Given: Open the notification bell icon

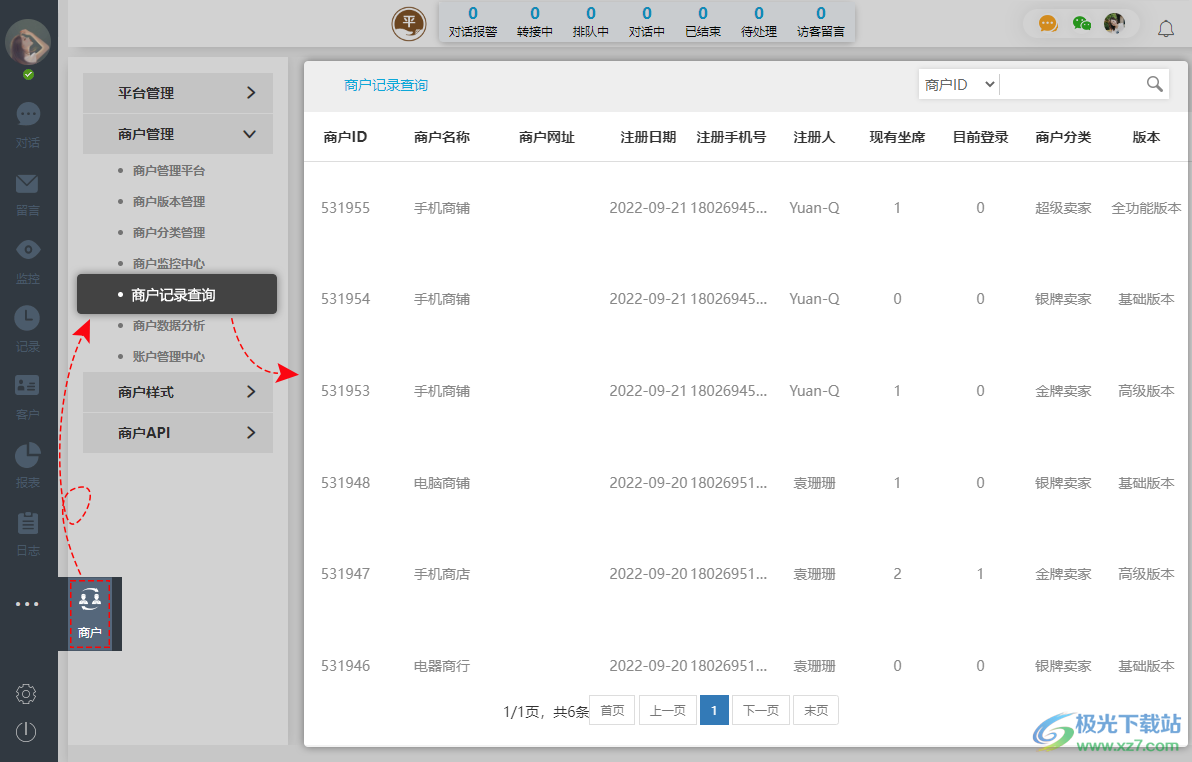Looking at the screenshot, I should 1166,28.
